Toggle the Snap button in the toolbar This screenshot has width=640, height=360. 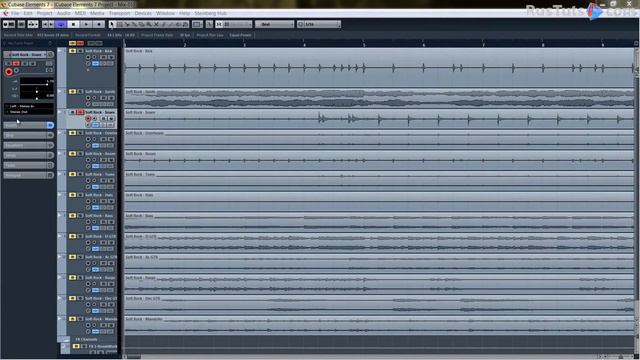pyautogui.click(x=219, y=24)
